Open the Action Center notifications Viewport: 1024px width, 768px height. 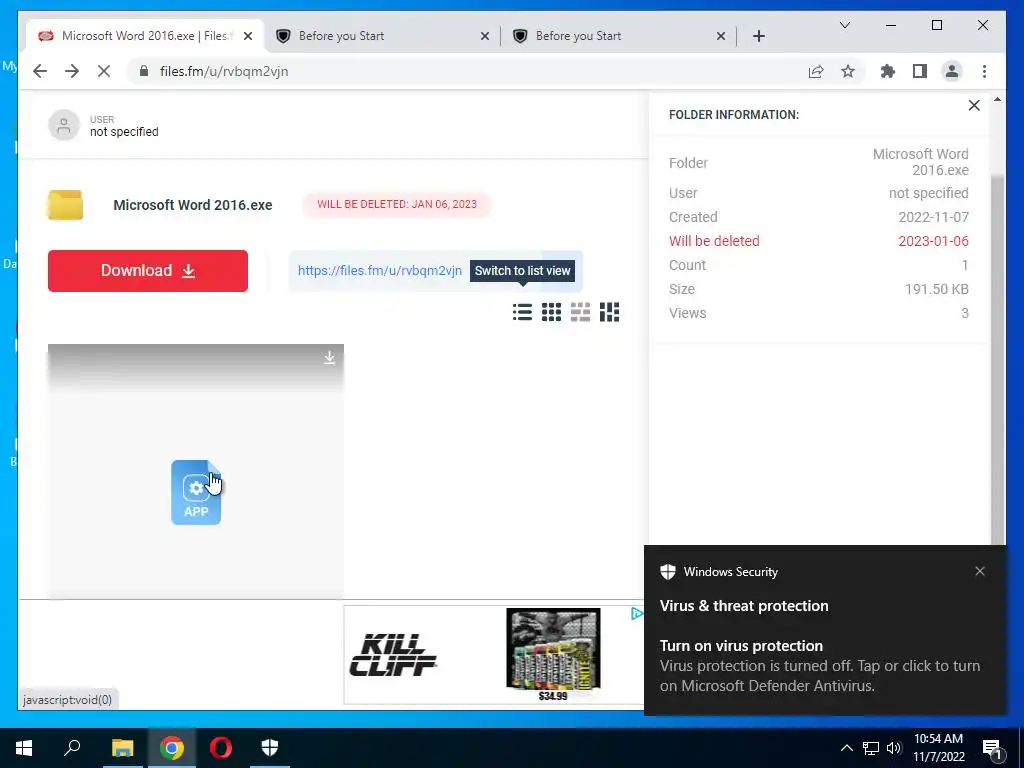click(993, 748)
